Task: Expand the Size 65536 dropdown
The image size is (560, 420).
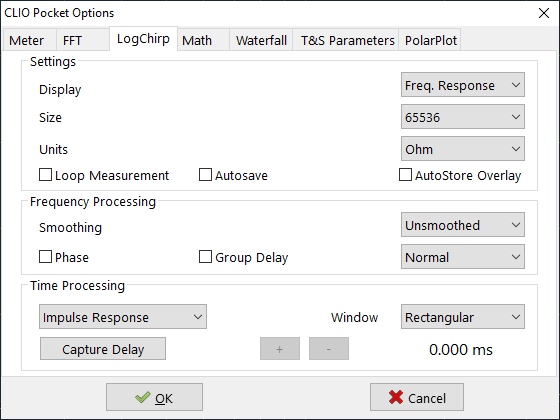Action: (x=463, y=116)
